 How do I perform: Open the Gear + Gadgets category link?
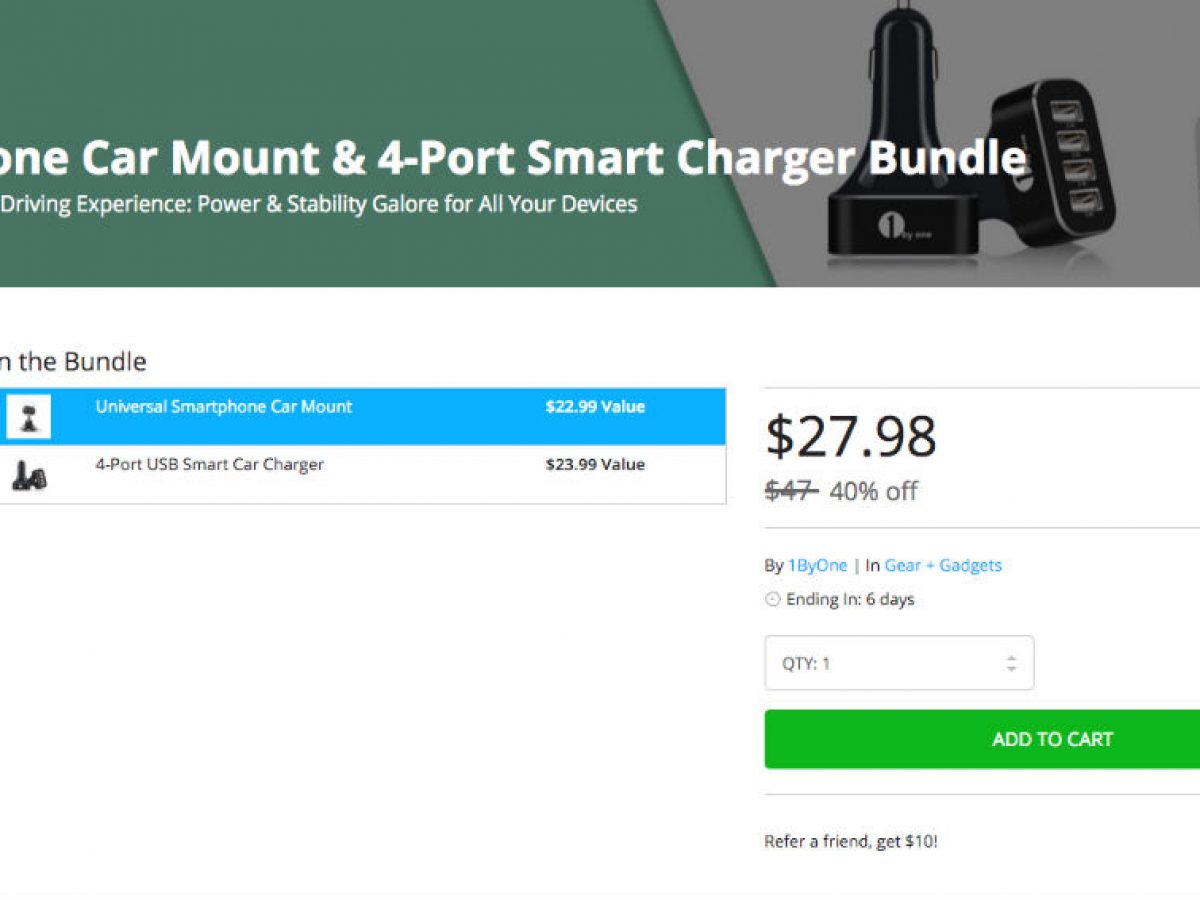[x=942, y=565]
